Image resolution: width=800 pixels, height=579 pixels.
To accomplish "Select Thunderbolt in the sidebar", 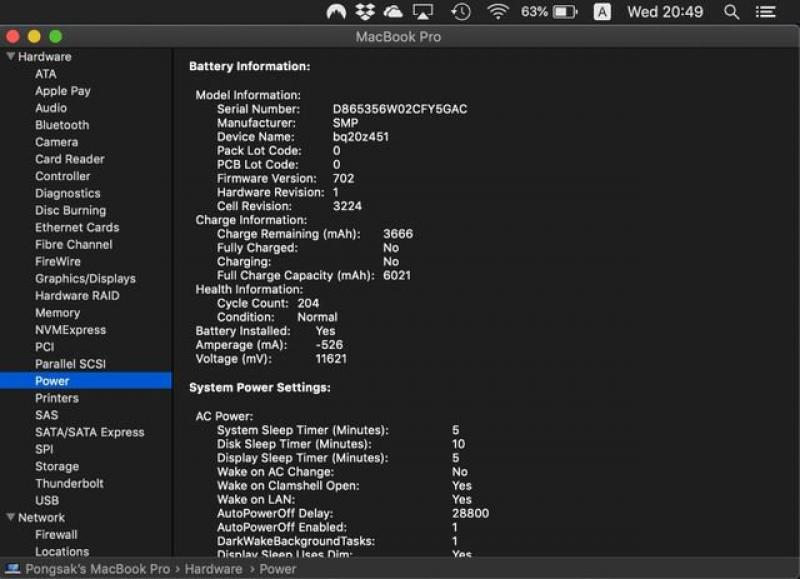I will [69, 483].
